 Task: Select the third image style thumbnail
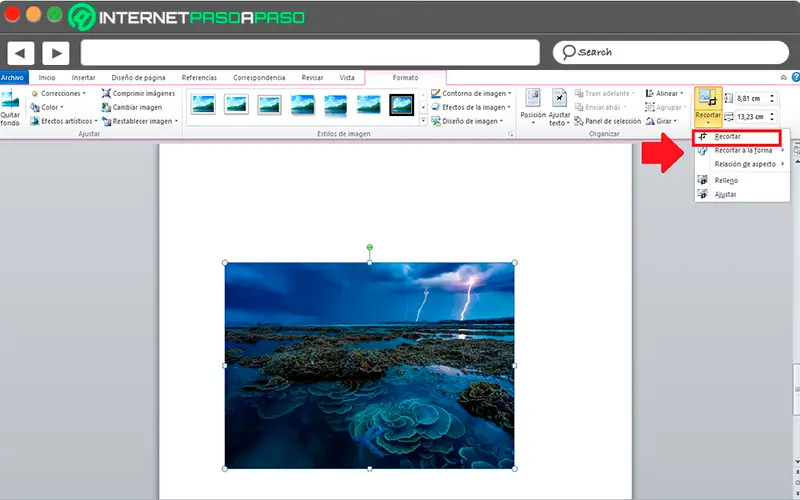click(269, 104)
